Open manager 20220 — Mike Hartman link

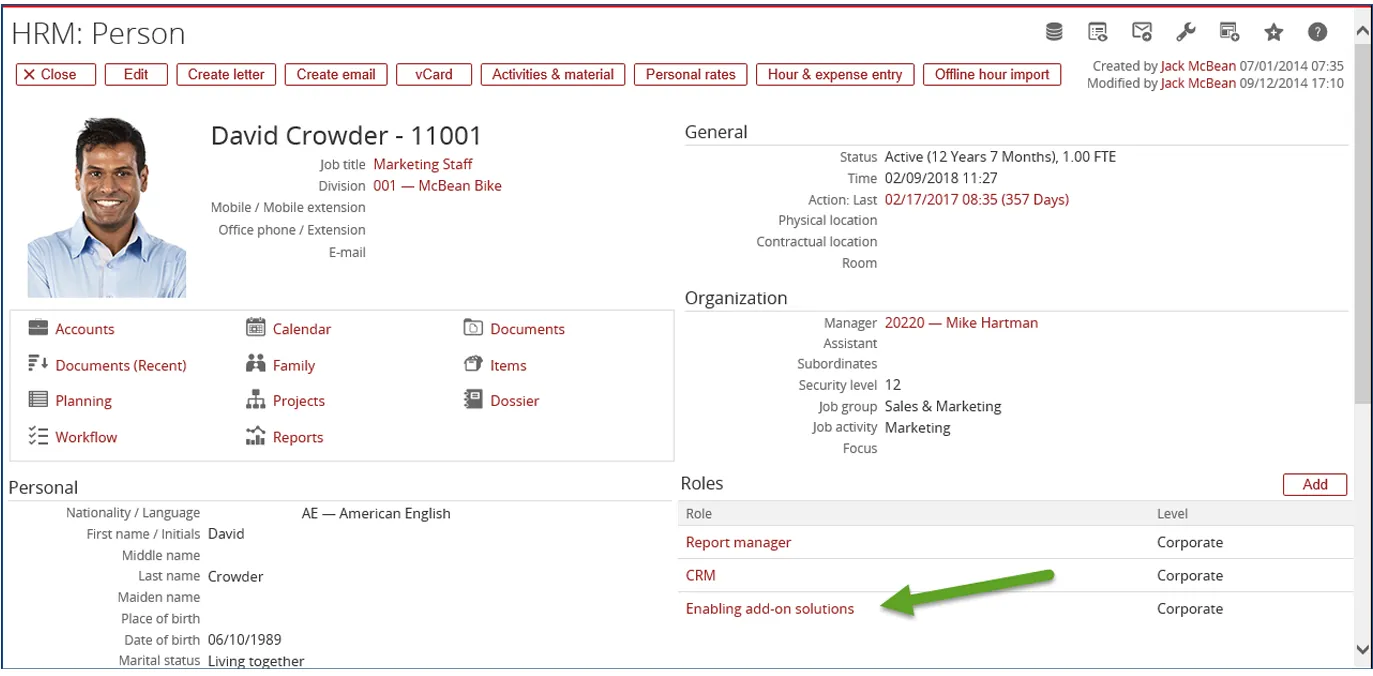(x=961, y=323)
